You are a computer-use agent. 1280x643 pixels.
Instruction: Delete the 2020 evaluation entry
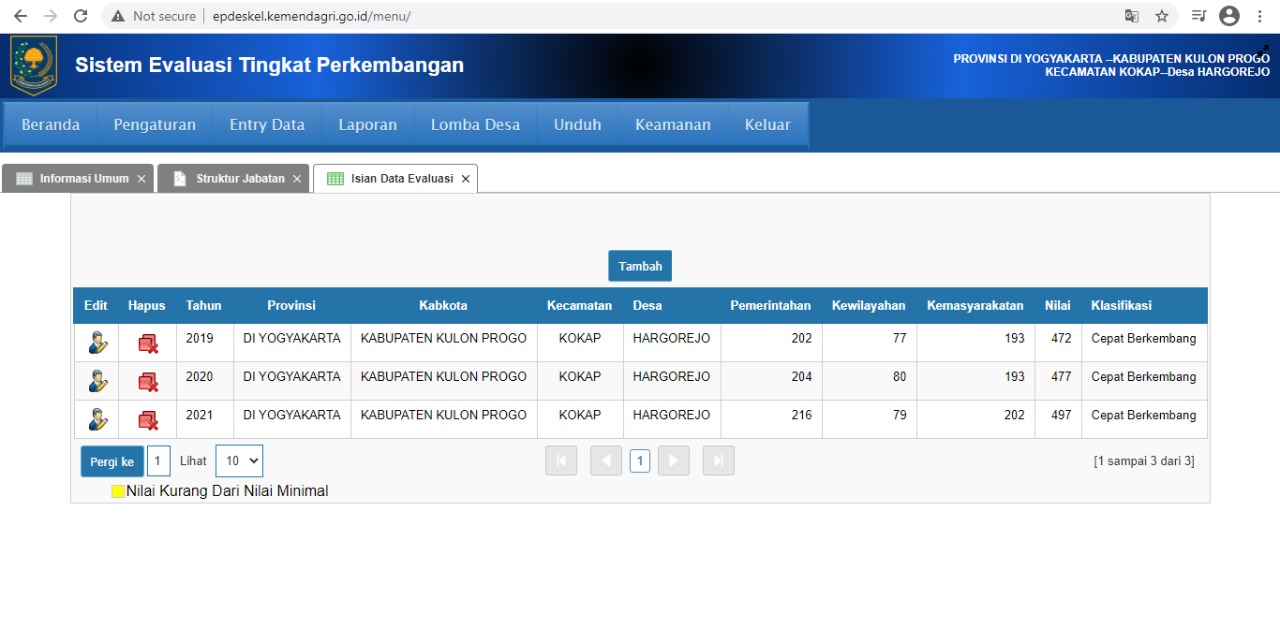click(148, 381)
